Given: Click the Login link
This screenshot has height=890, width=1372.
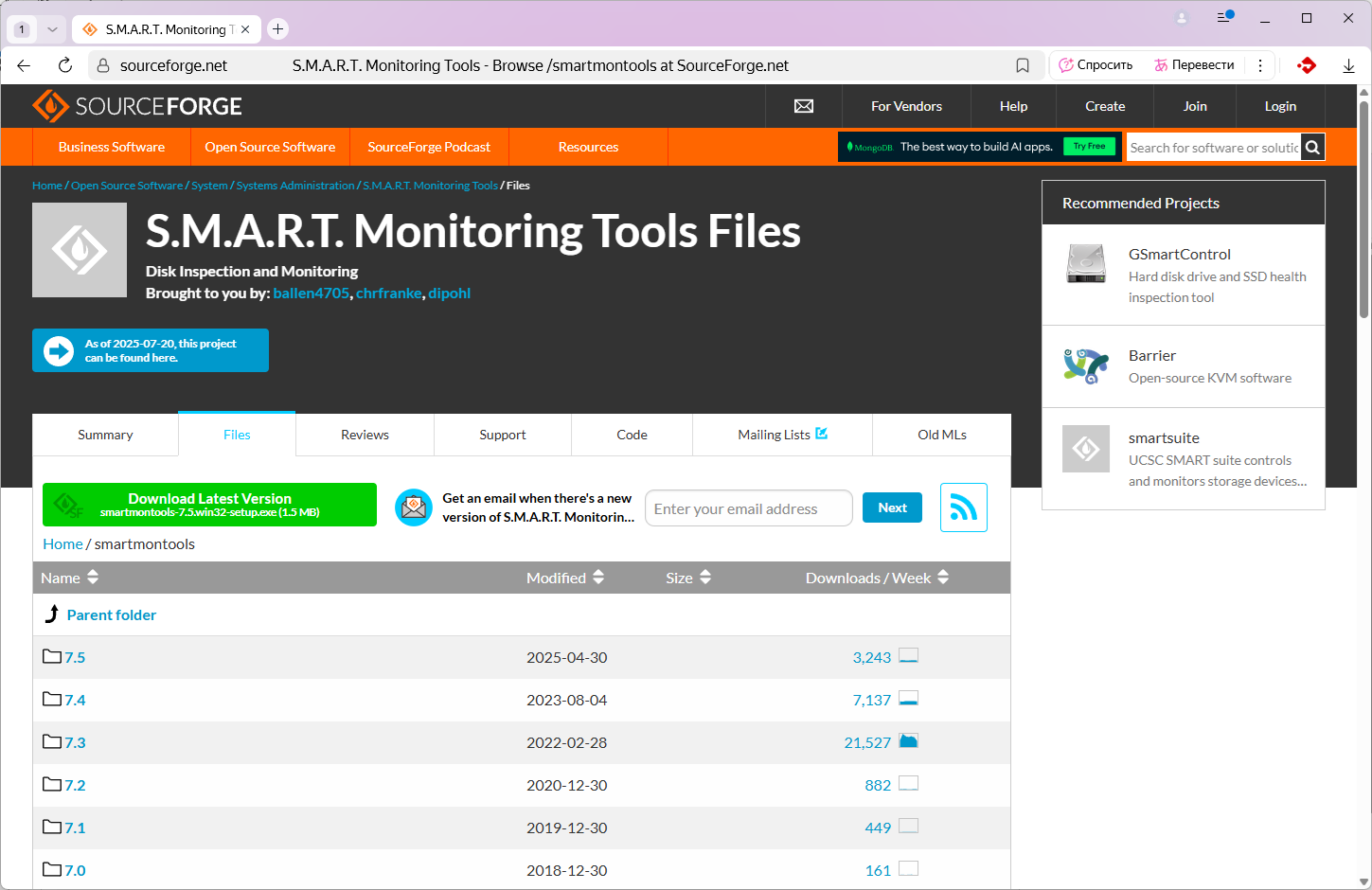Looking at the screenshot, I should tap(1280, 106).
